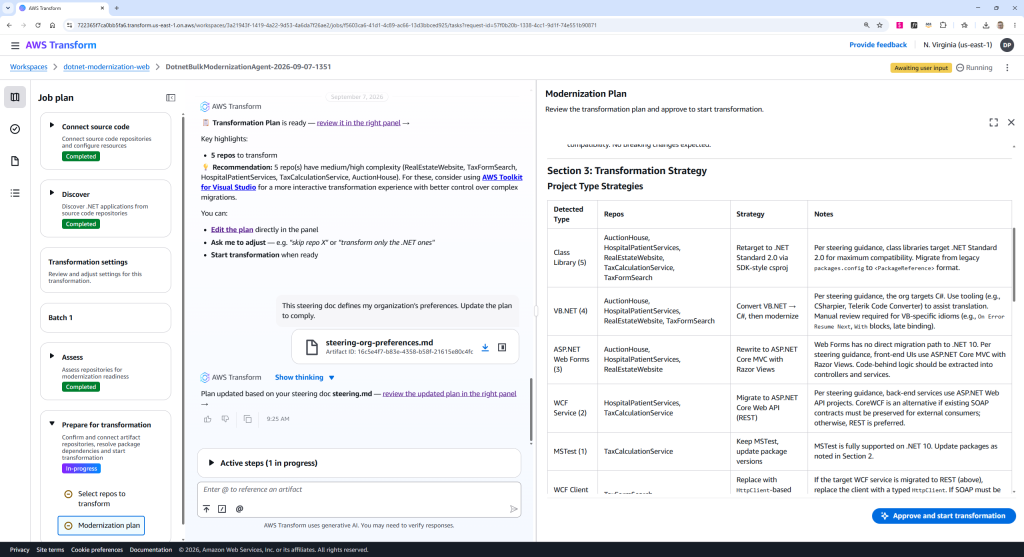Viewport: 1024px width, 557px height.
Task: Expand the Discover step
Action: [52, 193]
